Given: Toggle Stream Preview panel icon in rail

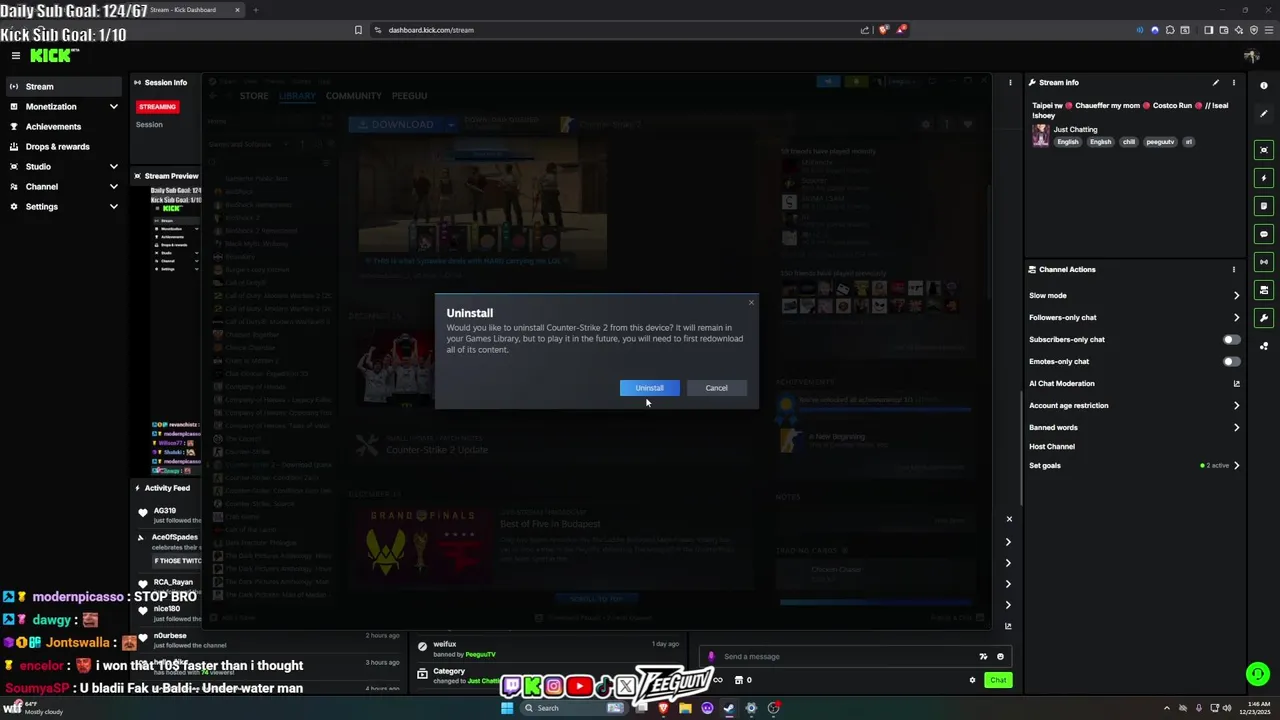Looking at the screenshot, I should click(x=1264, y=150).
